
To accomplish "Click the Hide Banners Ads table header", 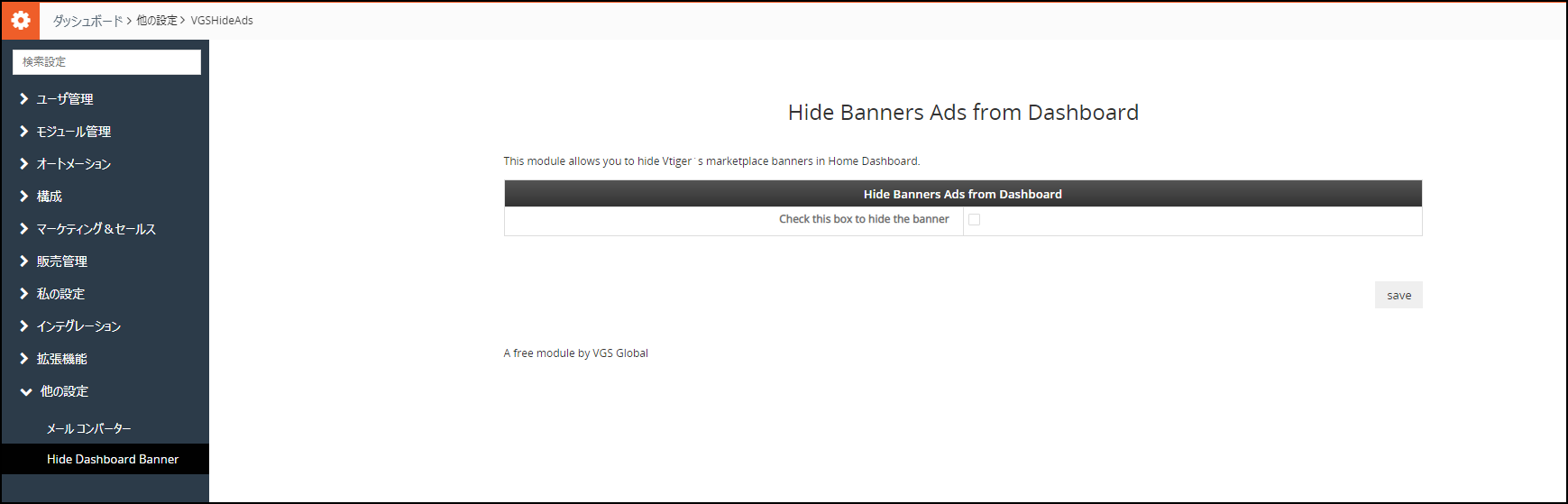I will click(x=962, y=194).
